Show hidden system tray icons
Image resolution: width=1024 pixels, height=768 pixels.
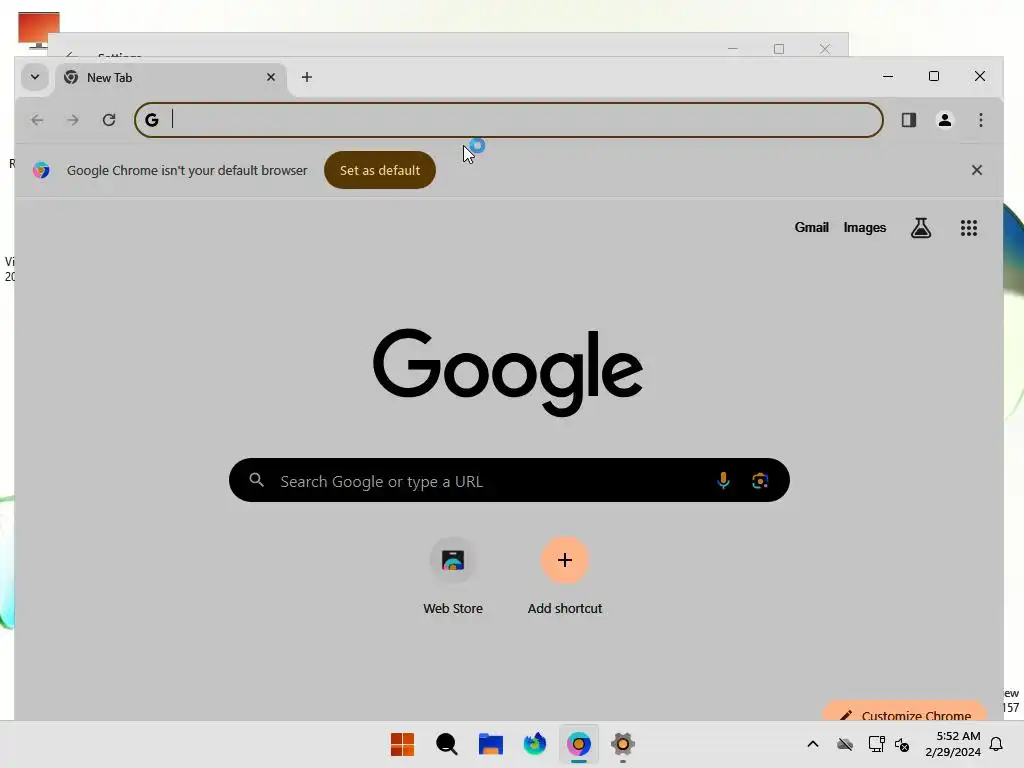tap(813, 744)
